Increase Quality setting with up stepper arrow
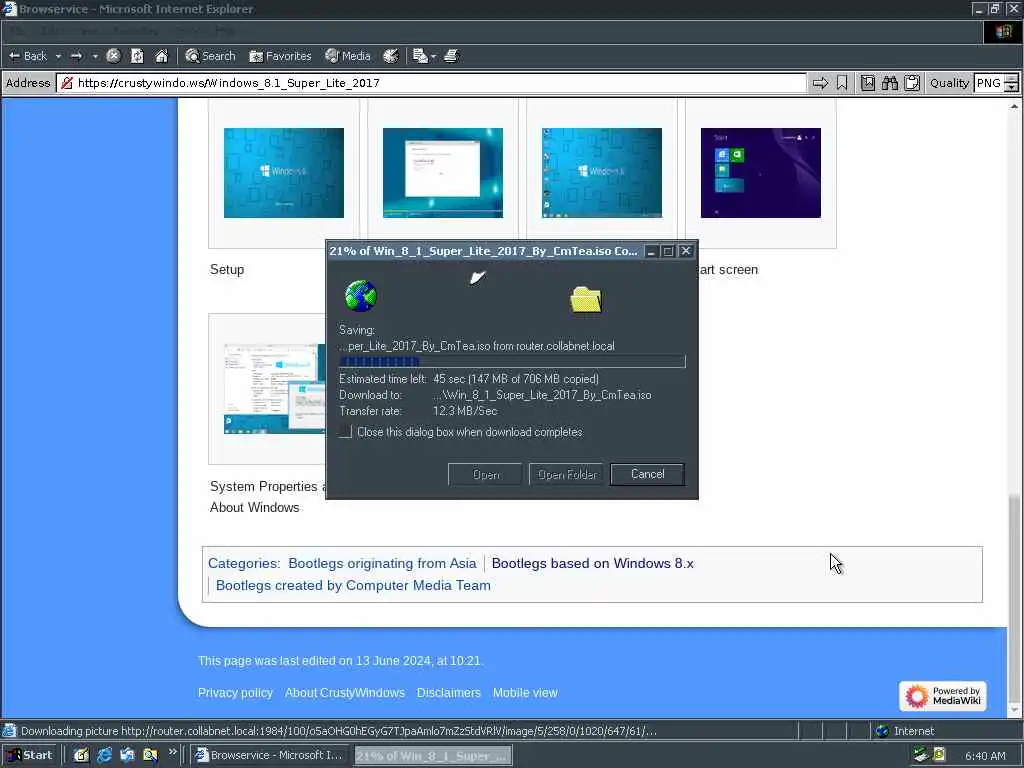 click(x=1011, y=78)
